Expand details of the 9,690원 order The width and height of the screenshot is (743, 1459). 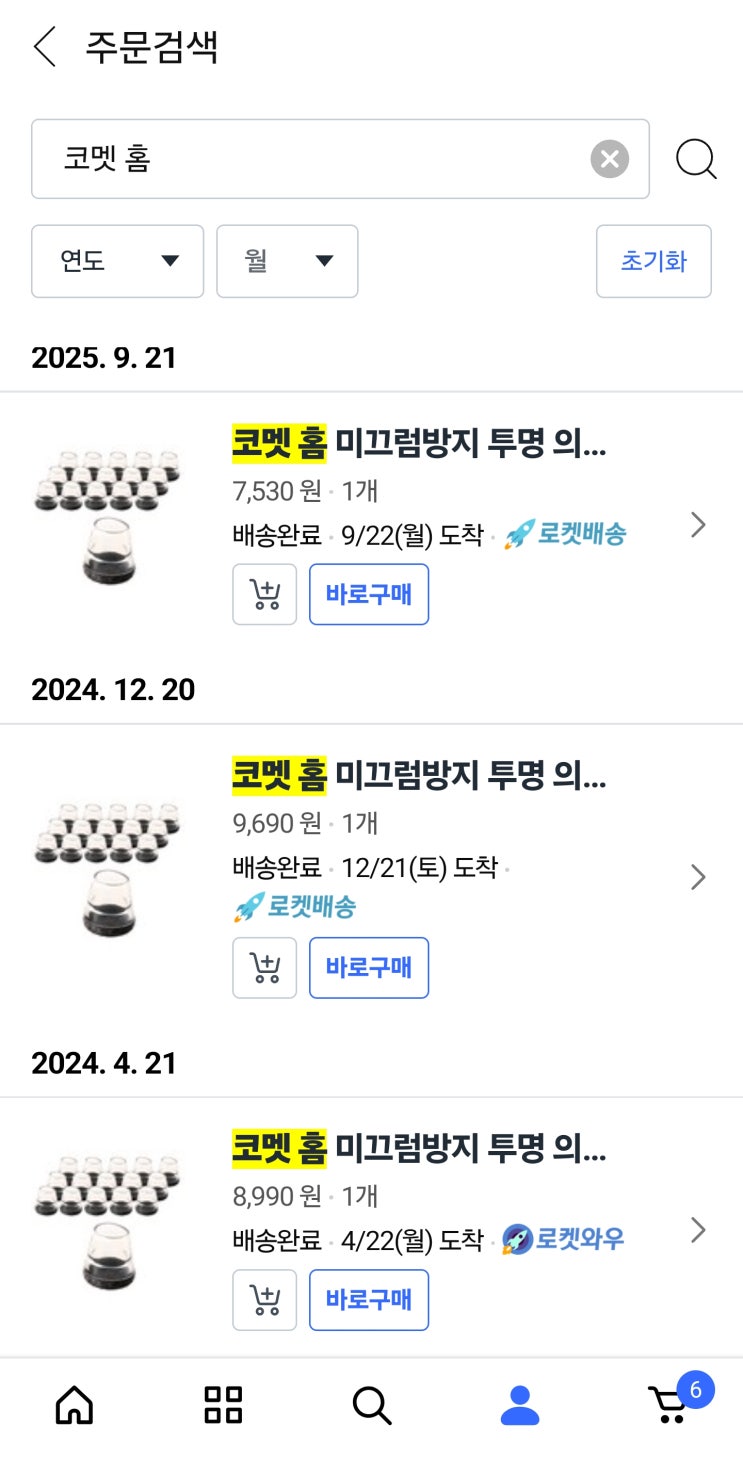pyautogui.click(x=698, y=877)
